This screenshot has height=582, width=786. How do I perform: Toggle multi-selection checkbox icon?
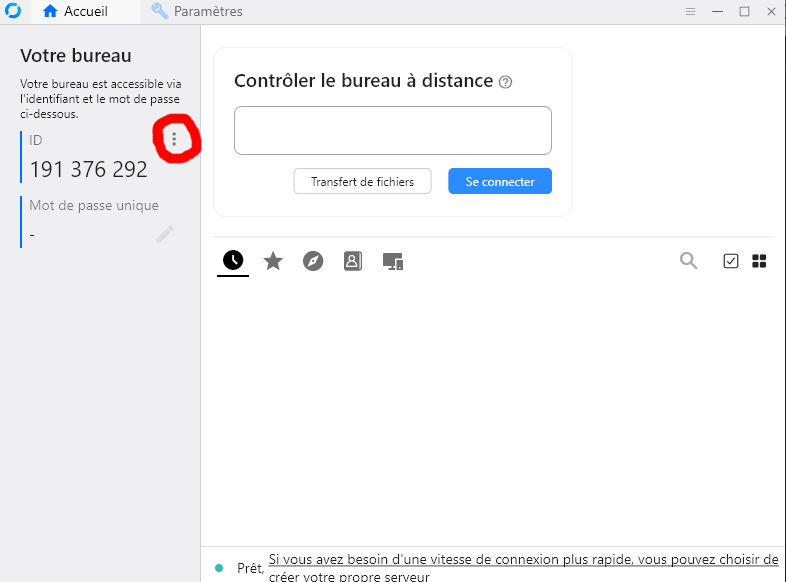(x=730, y=261)
